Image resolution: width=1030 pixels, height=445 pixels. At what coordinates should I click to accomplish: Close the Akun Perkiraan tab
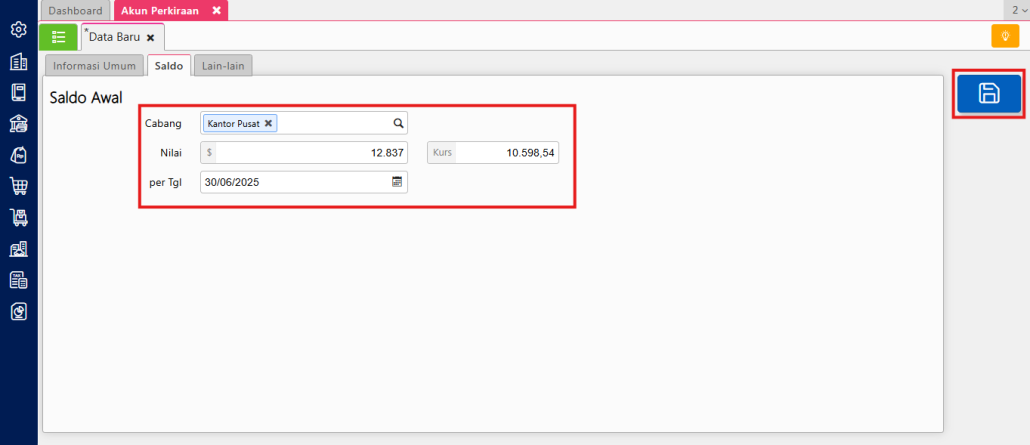point(217,10)
